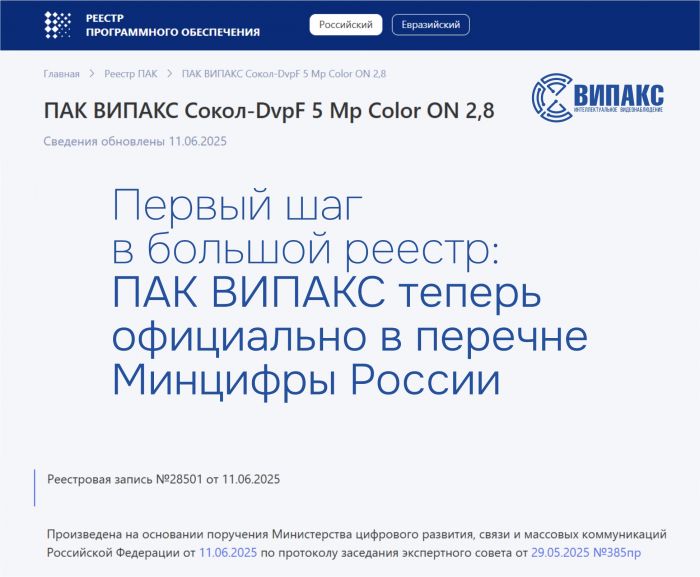The width and height of the screenshot is (700, 577).
Task: Click the dotted registry logo icon
Action: (x=59, y=25)
